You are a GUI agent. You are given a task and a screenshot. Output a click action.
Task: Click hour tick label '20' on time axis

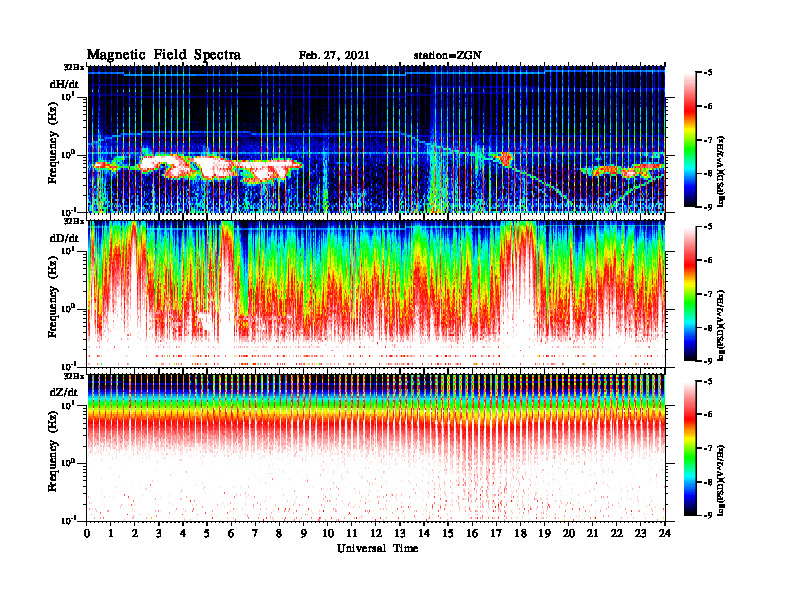click(569, 533)
